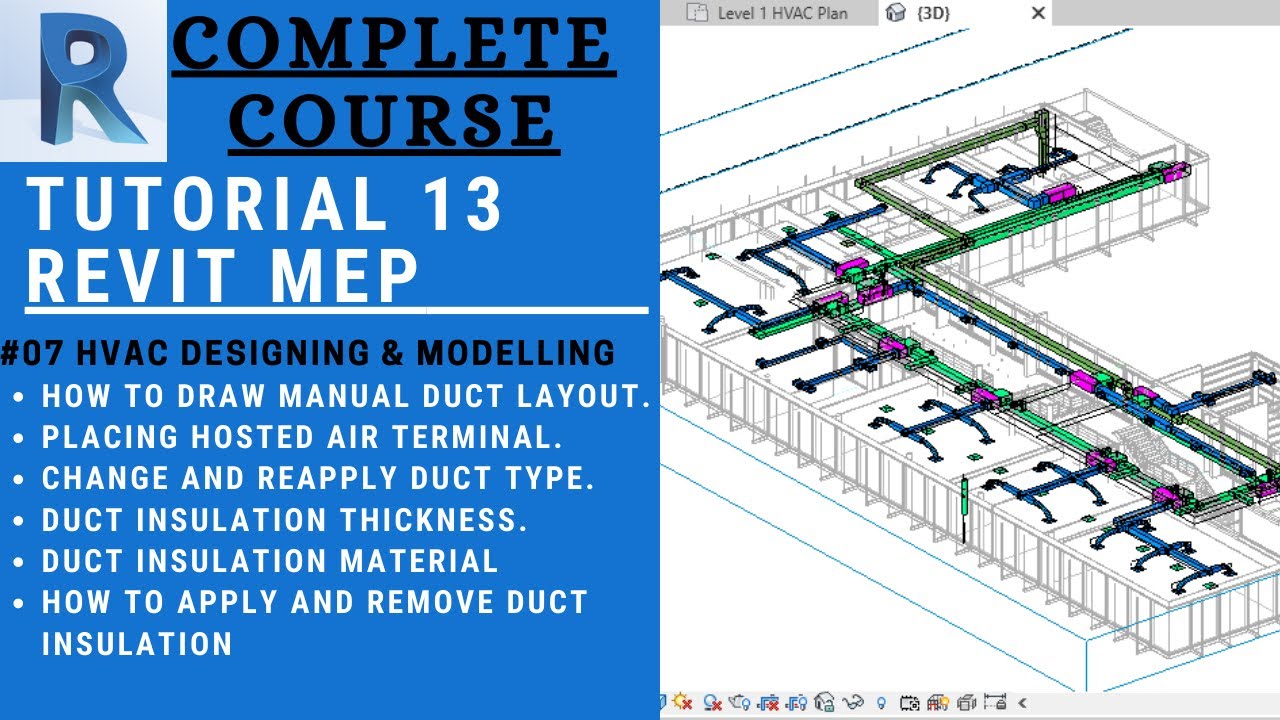Open Temporary View Properties icon

911,702
